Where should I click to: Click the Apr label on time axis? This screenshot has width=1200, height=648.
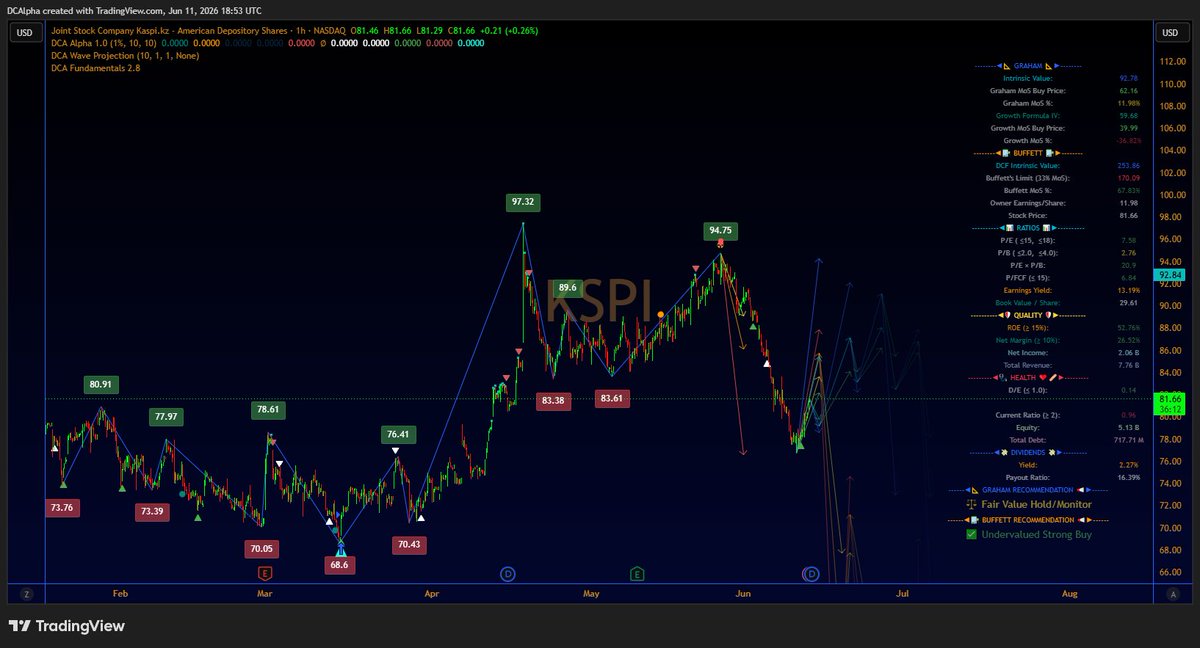431,594
